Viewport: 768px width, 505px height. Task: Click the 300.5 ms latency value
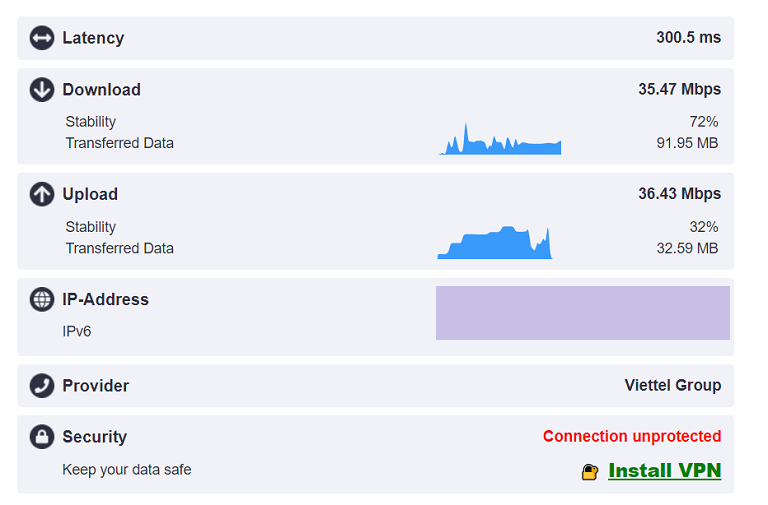(x=689, y=37)
